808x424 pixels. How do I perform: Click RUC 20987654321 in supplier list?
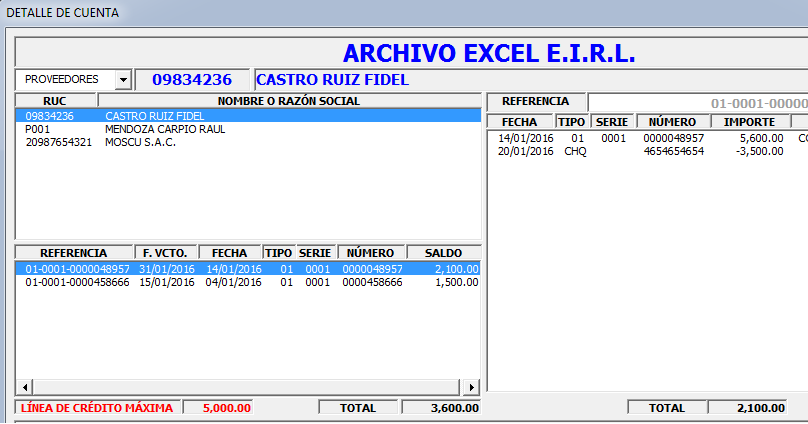pos(59,142)
